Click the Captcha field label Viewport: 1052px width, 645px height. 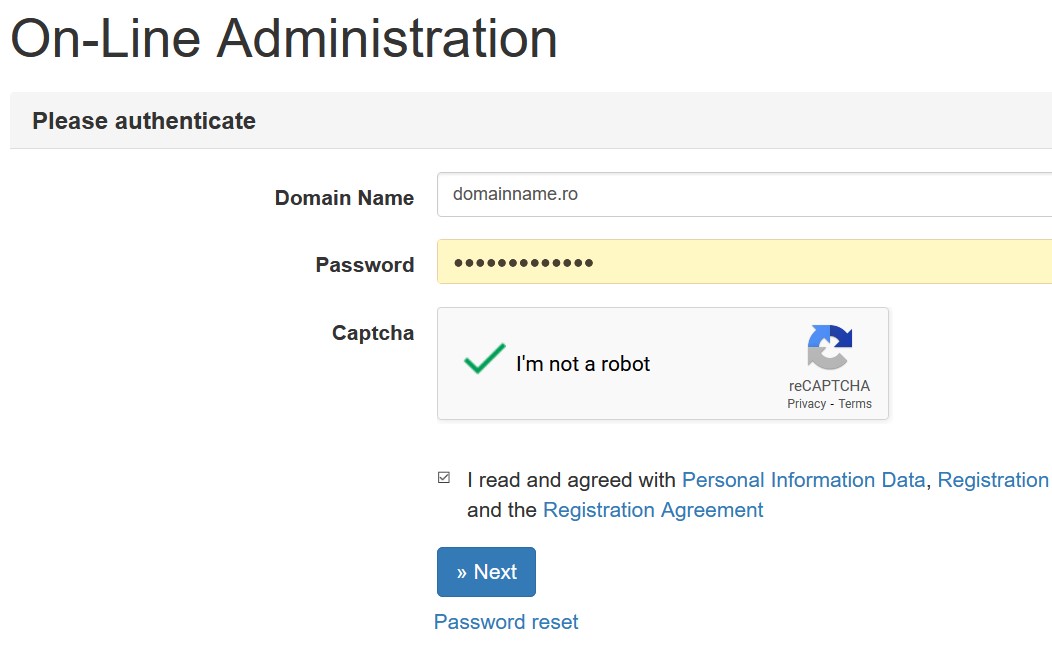point(373,334)
